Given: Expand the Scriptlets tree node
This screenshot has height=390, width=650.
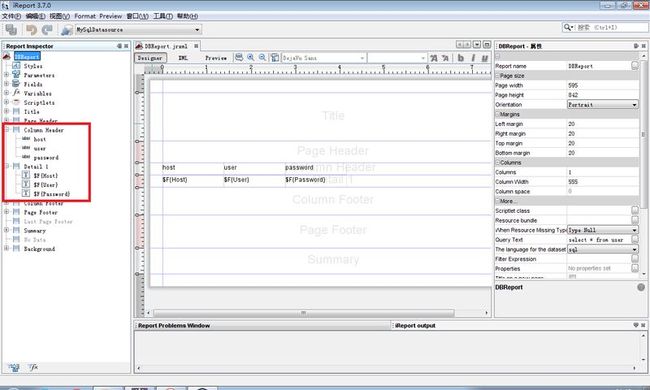Looking at the screenshot, I should pyautogui.click(x=6, y=102).
